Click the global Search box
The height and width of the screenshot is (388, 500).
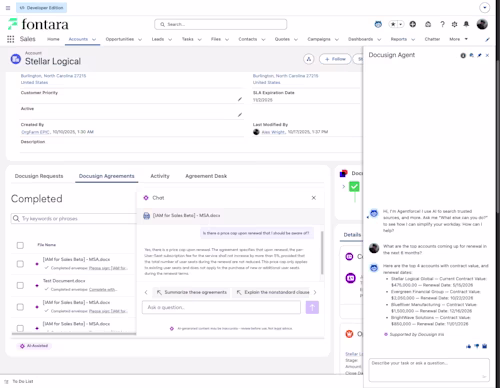220,24
